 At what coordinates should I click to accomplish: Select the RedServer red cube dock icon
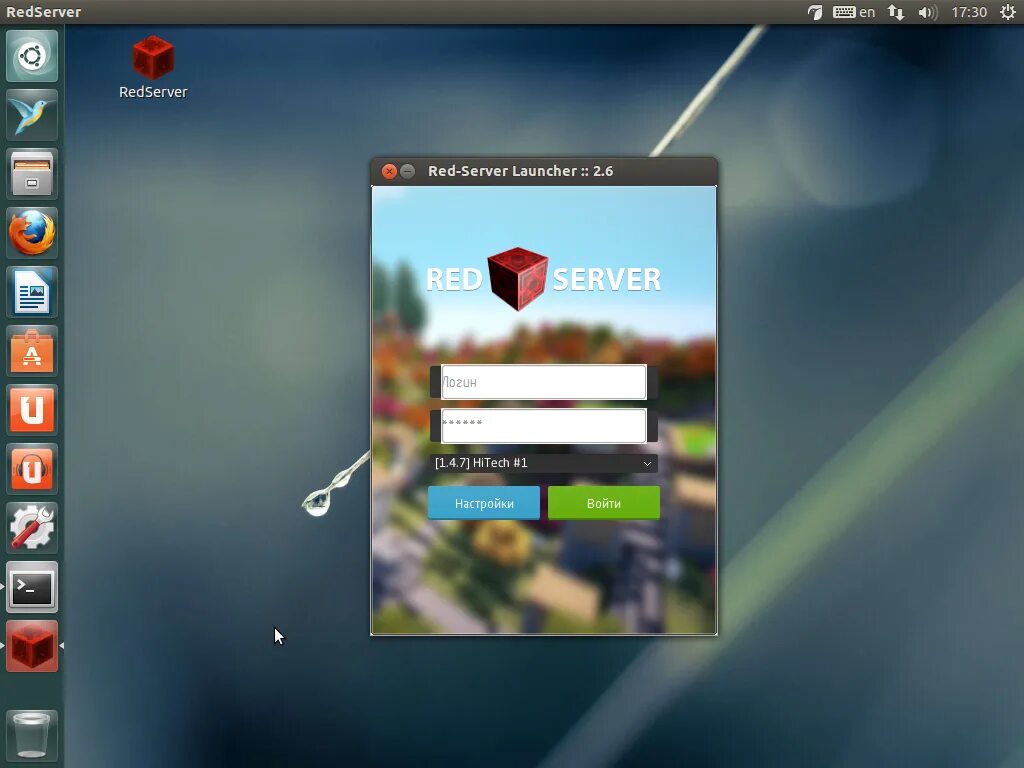click(x=32, y=646)
